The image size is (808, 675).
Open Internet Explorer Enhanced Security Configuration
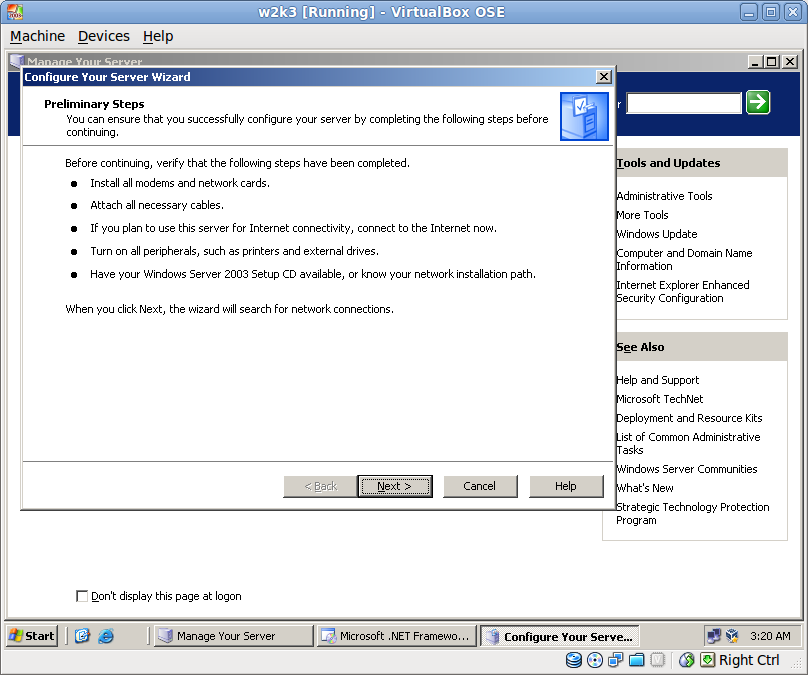683,292
